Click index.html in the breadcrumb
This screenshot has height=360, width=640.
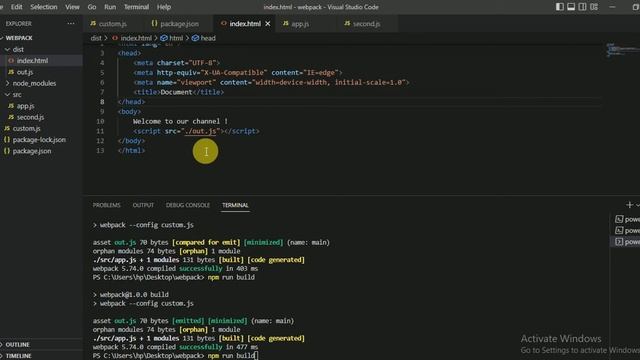point(136,38)
